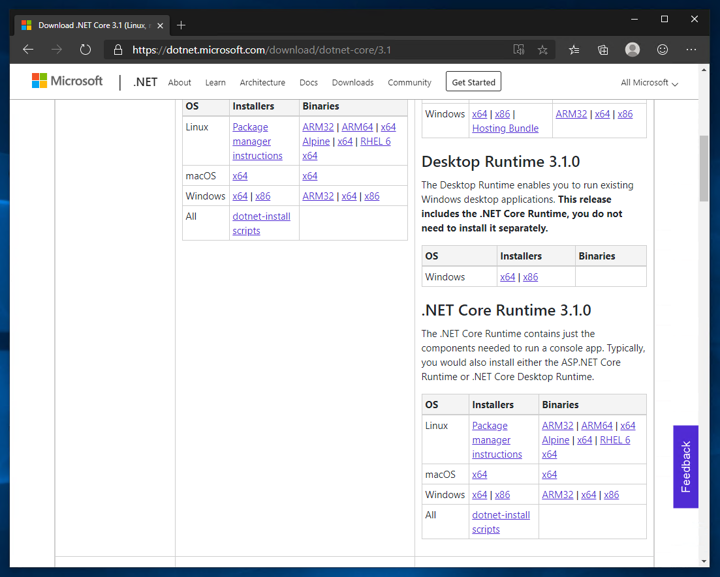Open the Feedback side button
Image resolution: width=720 pixels, height=577 pixels.
click(686, 466)
